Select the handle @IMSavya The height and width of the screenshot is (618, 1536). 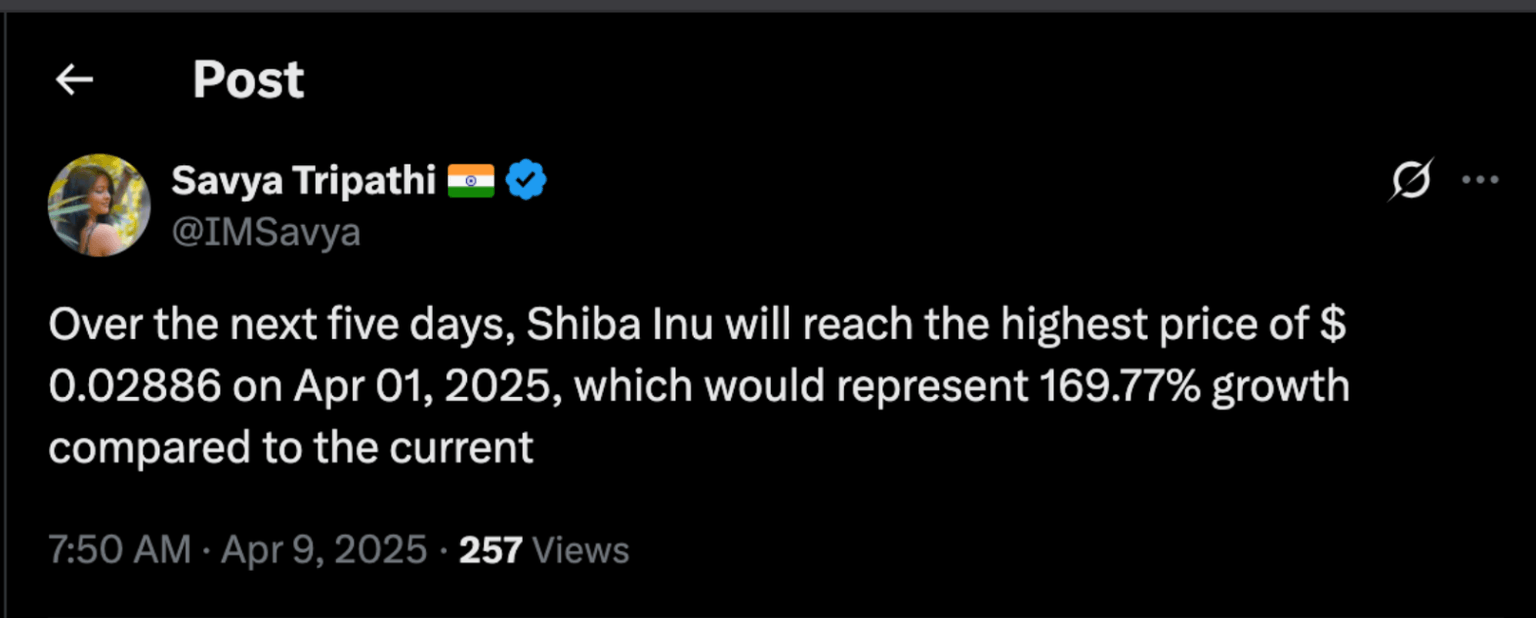pyautogui.click(x=268, y=231)
